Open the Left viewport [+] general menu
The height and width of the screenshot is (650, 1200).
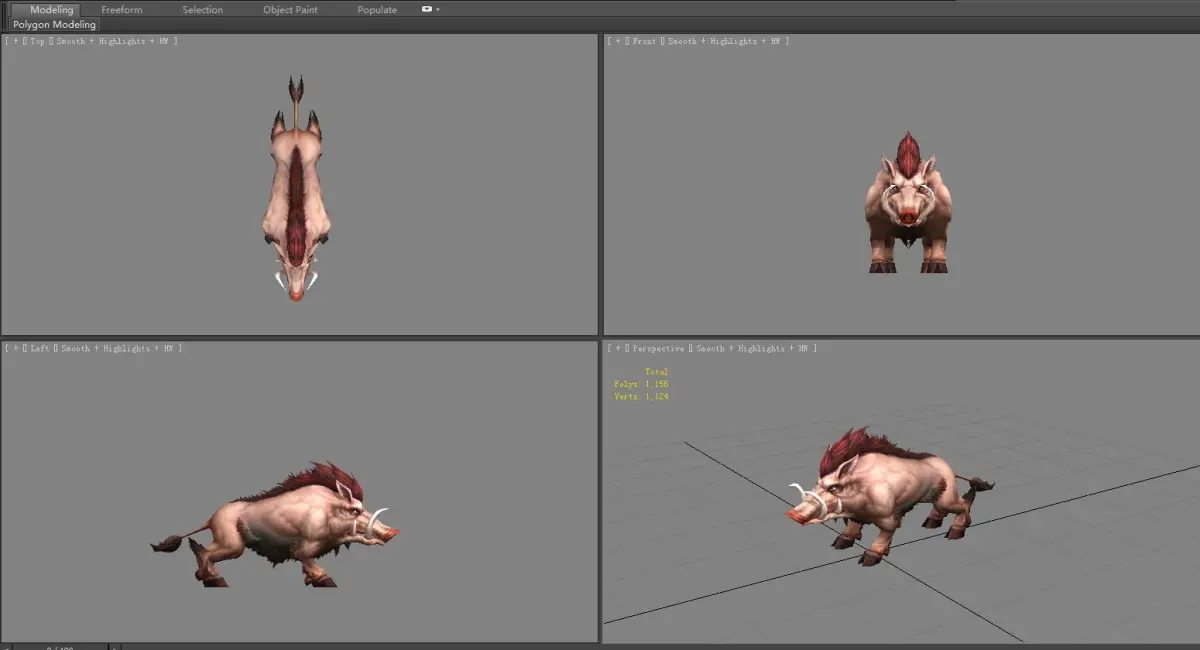click(14, 348)
